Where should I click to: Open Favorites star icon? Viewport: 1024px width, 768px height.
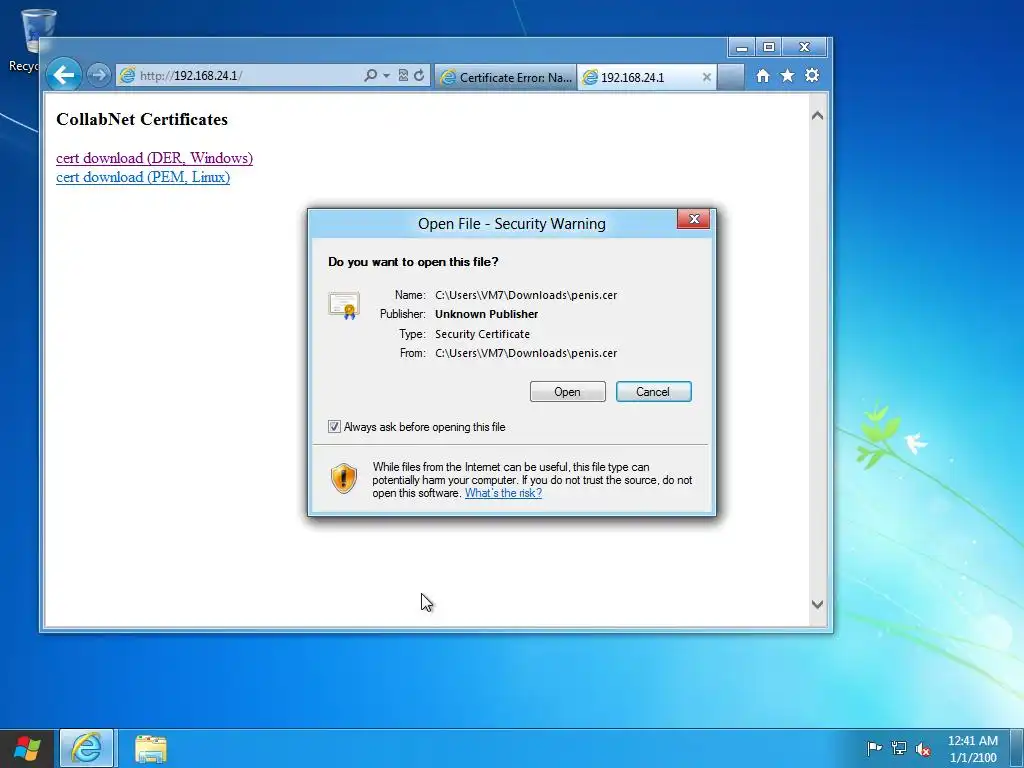click(788, 76)
